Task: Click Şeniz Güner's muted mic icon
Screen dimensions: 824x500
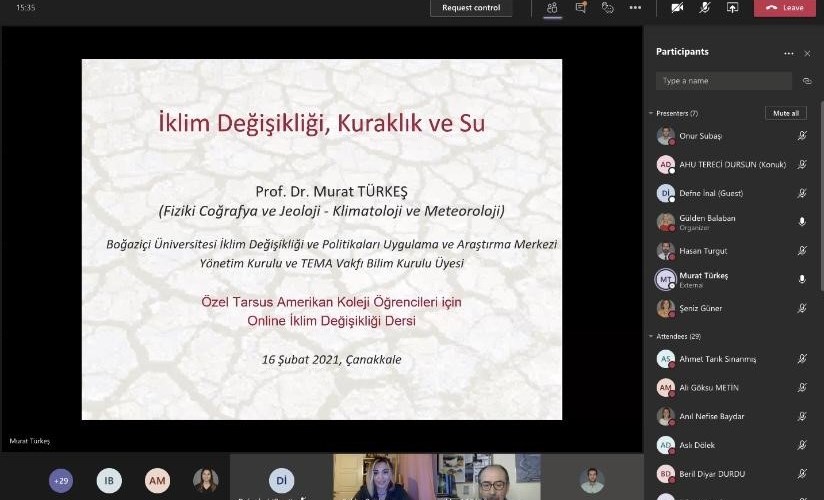Action: (802, 308)
